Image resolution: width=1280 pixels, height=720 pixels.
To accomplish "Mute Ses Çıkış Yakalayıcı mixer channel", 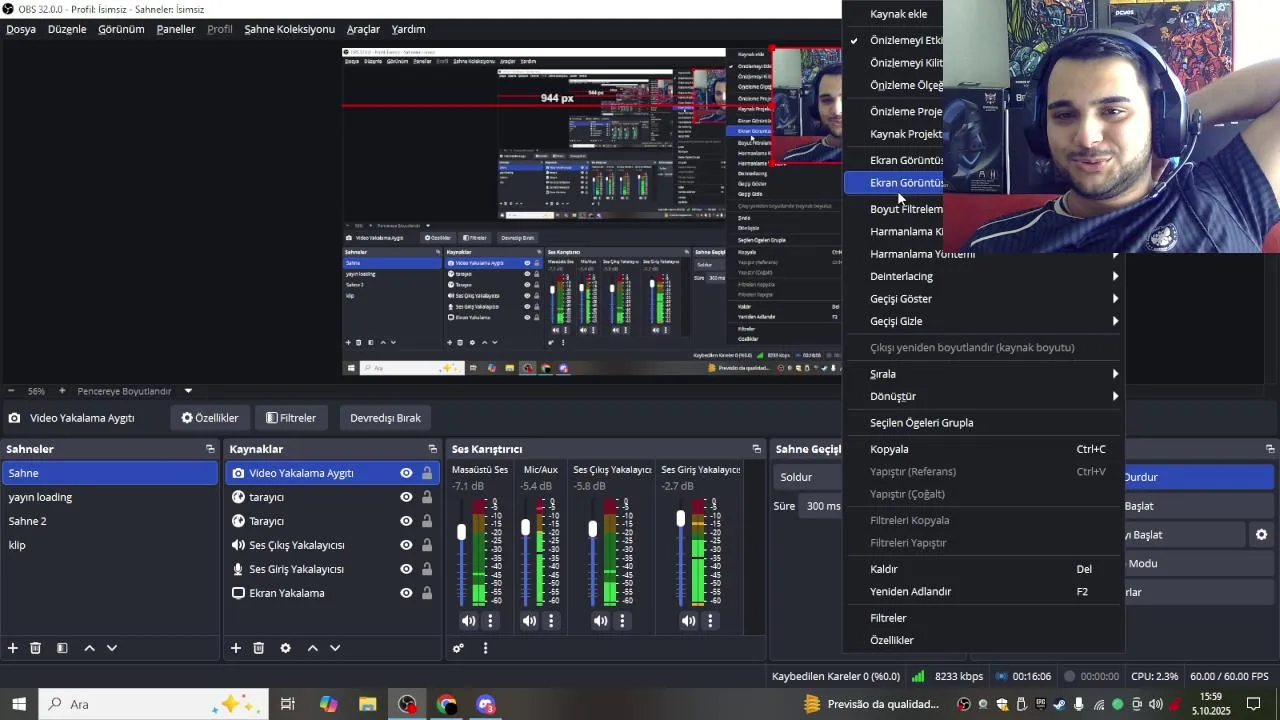I will click(x=600, y=621).
